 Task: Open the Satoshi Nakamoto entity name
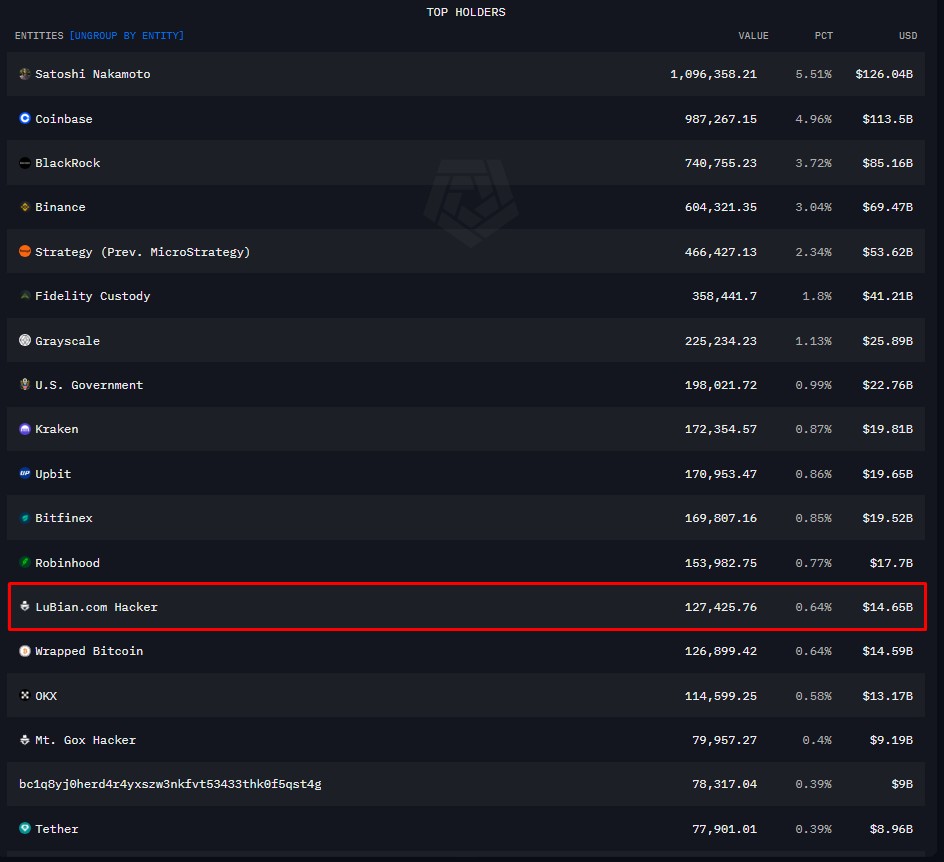tap(93, 74)
